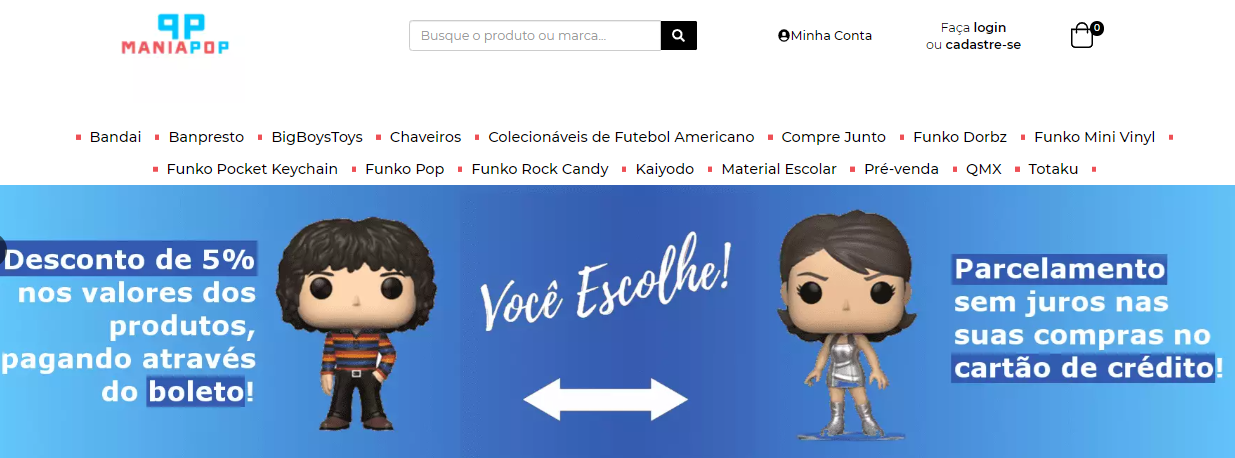The width and height of the screenshot is (1235, 458).
Task: Open the shopping bag cart icon
Action: 1082,37
